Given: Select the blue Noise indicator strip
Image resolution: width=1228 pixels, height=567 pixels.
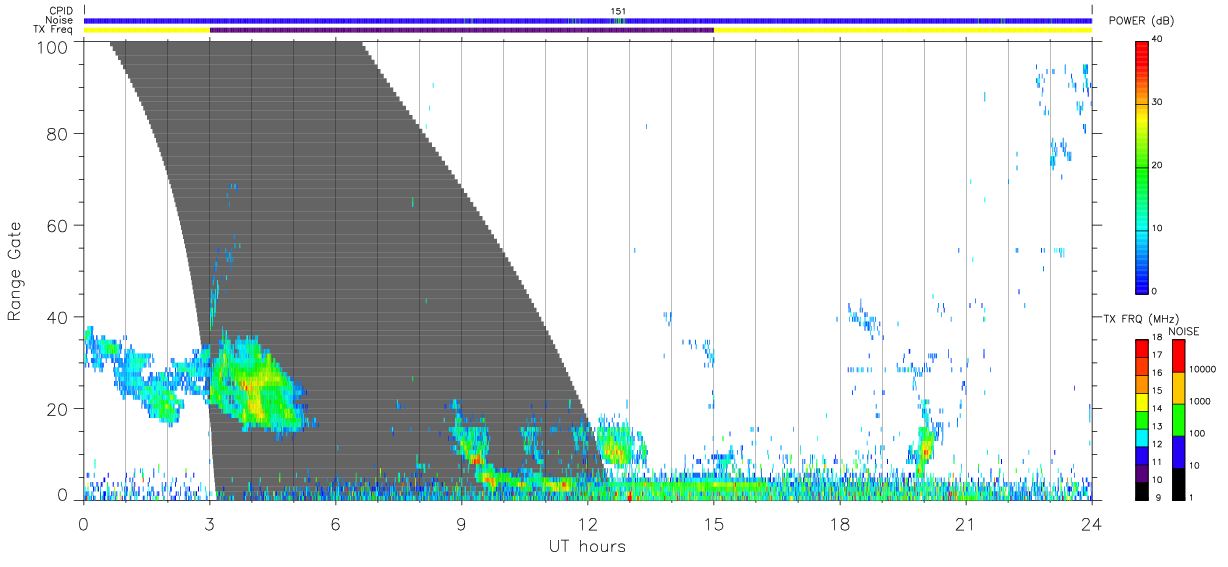Looking at the screenshot, I should tap(588, 20).
